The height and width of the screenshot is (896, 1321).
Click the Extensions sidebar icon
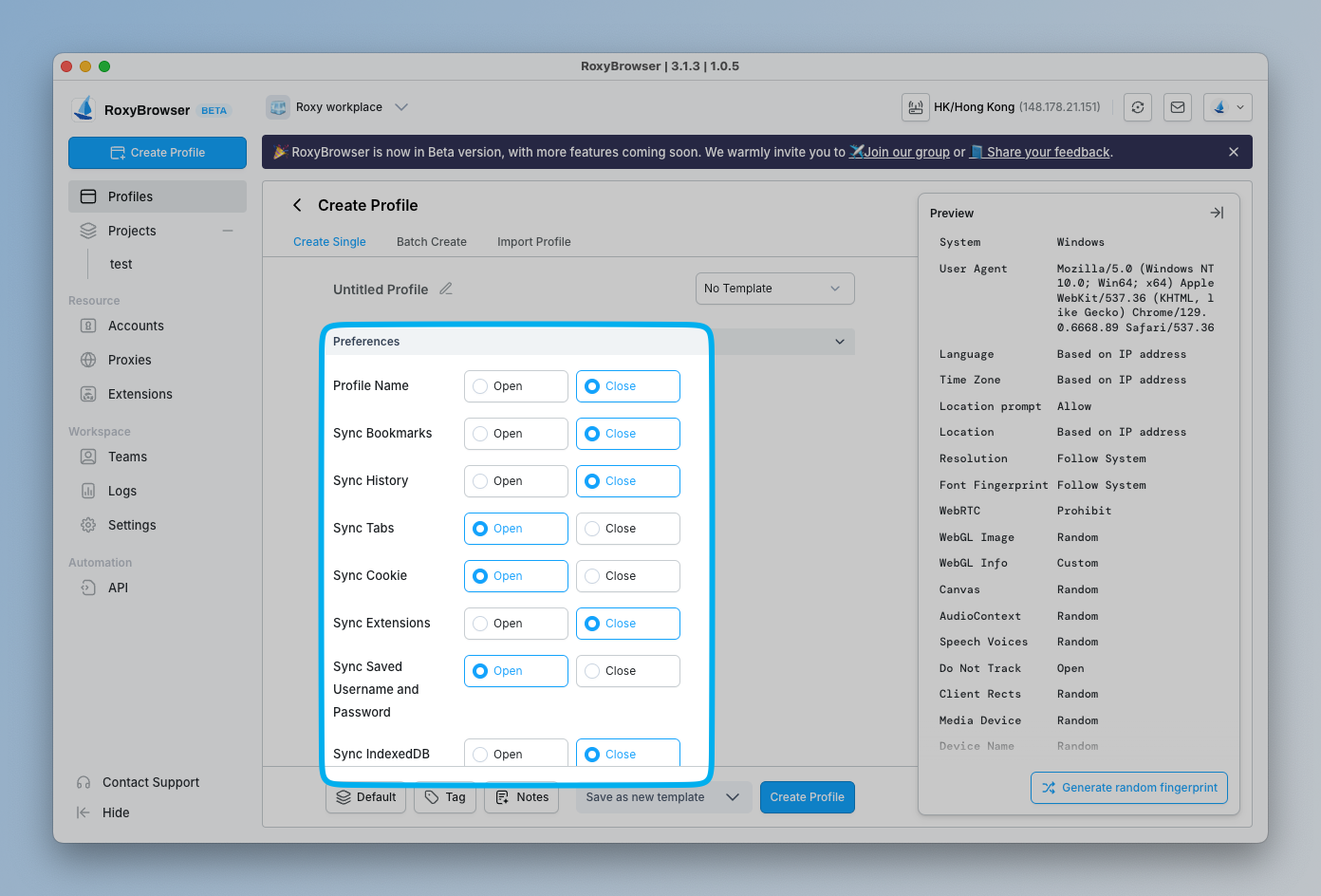pos(88,394)
